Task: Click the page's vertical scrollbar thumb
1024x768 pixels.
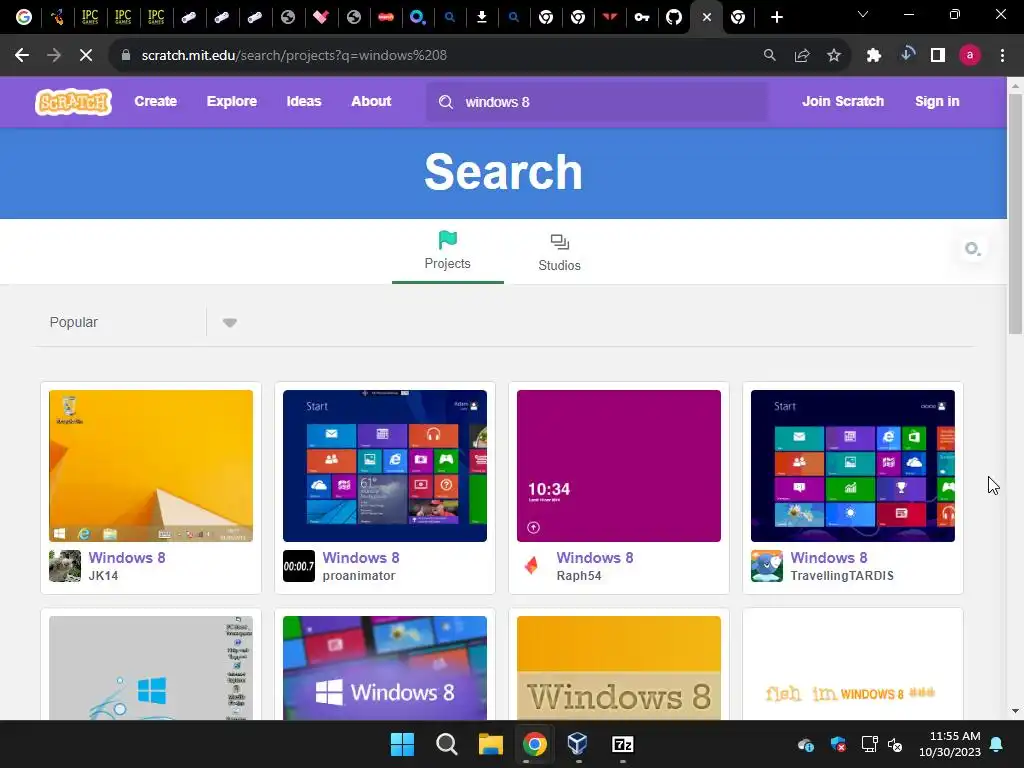Action: tap(1015, 214)
